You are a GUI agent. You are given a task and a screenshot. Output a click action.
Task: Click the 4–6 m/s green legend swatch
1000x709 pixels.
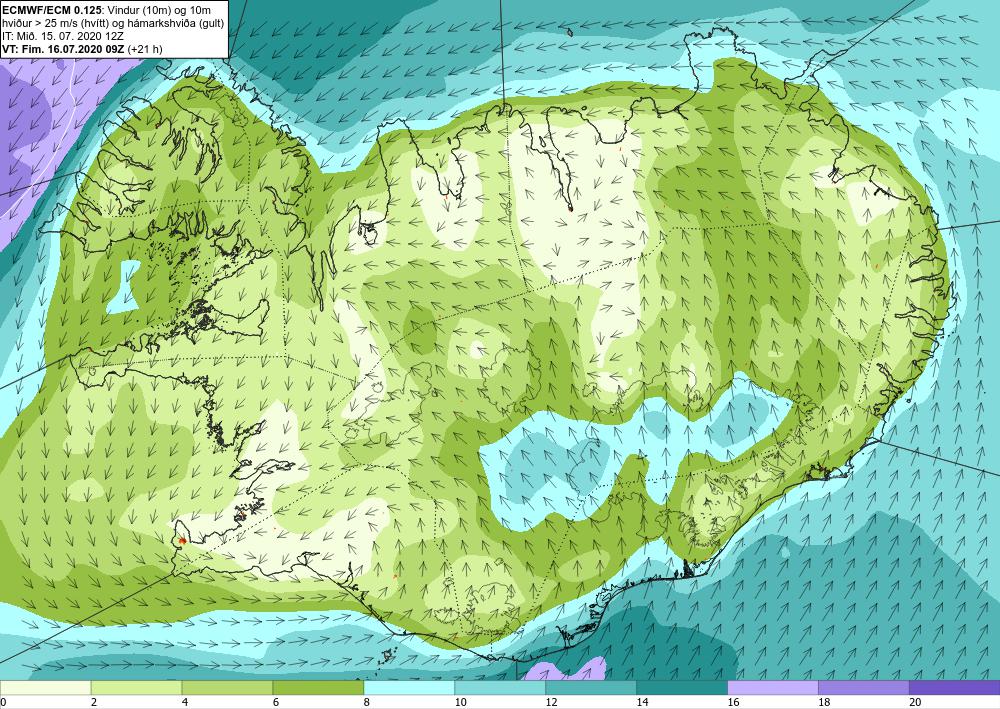[x=227, y=688]
